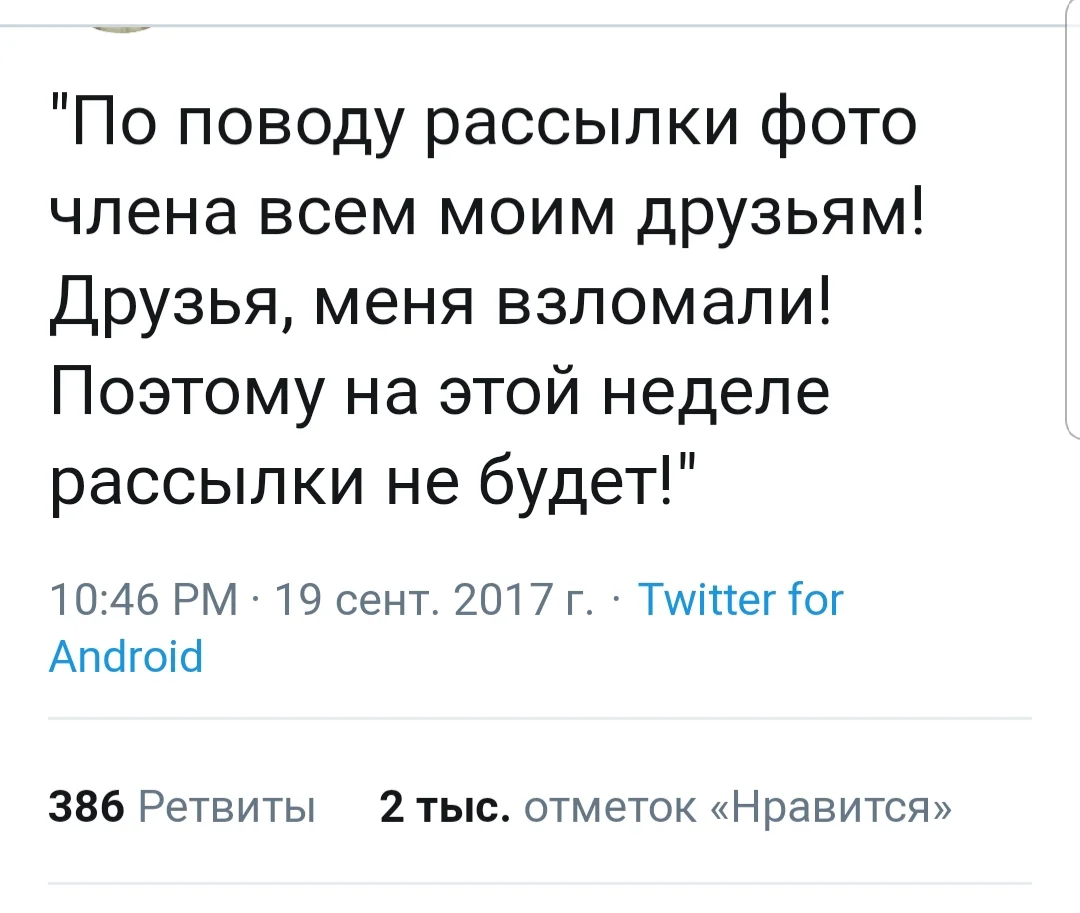The image size is (1080, 913).
Task: Click the bold retweet count 386
Action: [x=86, y=807]
